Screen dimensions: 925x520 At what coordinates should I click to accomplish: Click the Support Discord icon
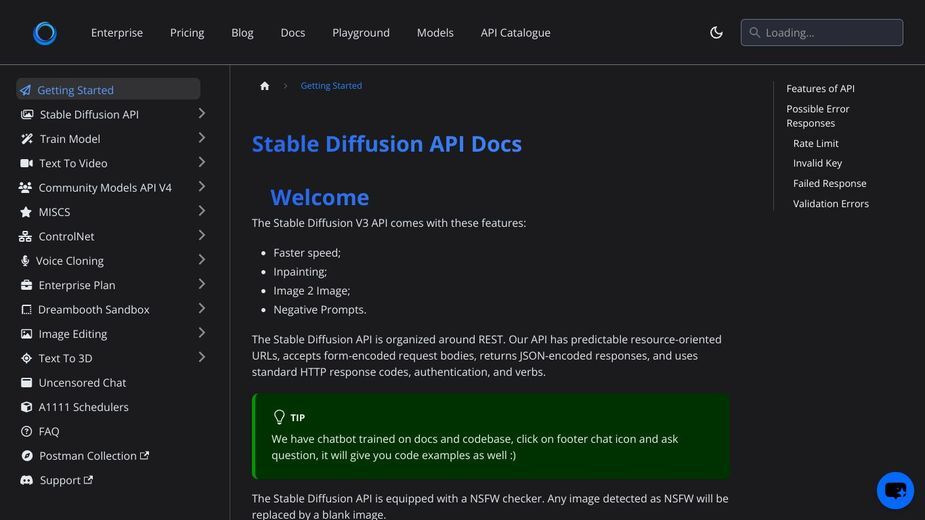[x=27, y=480]
